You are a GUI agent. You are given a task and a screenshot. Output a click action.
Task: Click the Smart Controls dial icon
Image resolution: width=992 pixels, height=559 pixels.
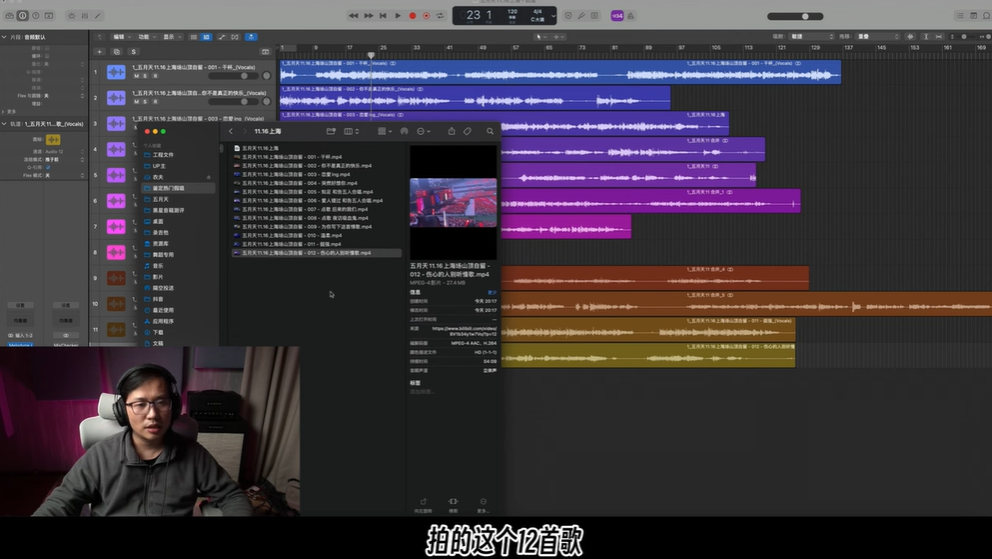[x=72, y=16]
